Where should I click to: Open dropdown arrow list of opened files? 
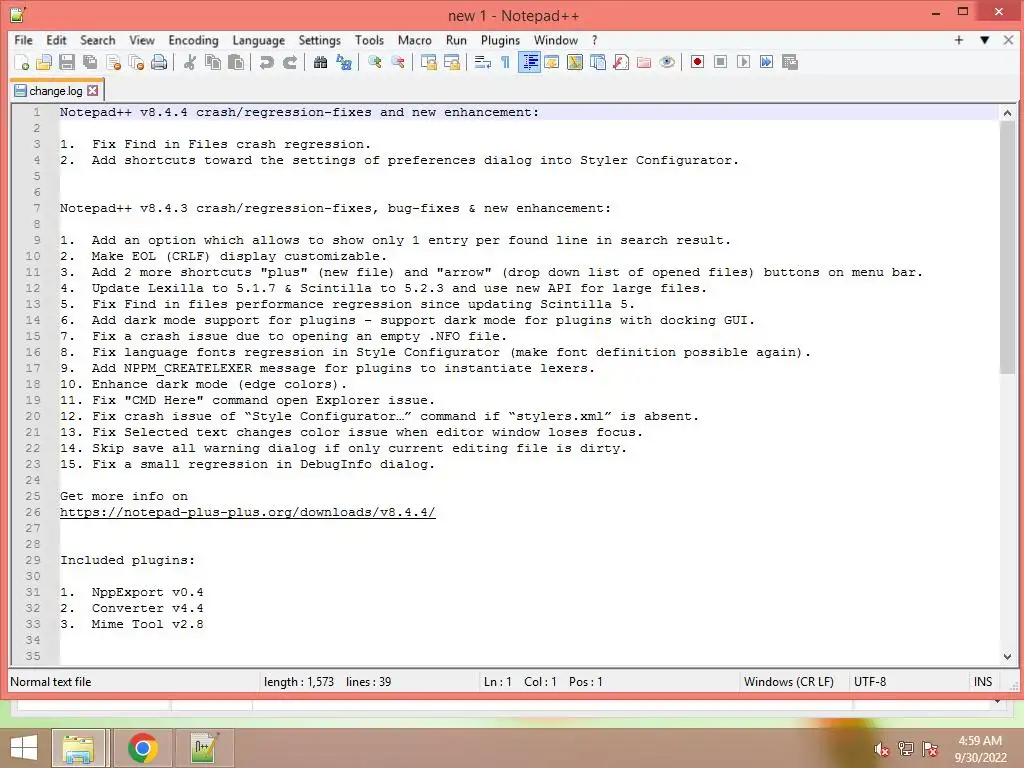click(x=984, y=40)
